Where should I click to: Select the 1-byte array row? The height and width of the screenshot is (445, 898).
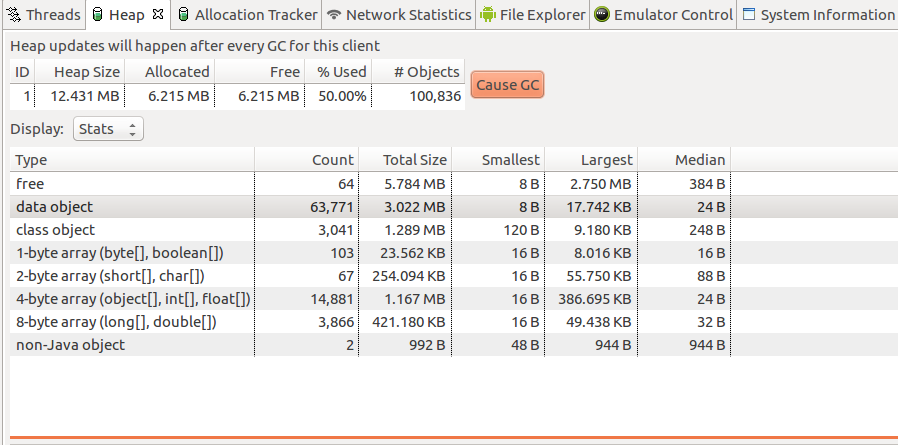coord(454,253)
